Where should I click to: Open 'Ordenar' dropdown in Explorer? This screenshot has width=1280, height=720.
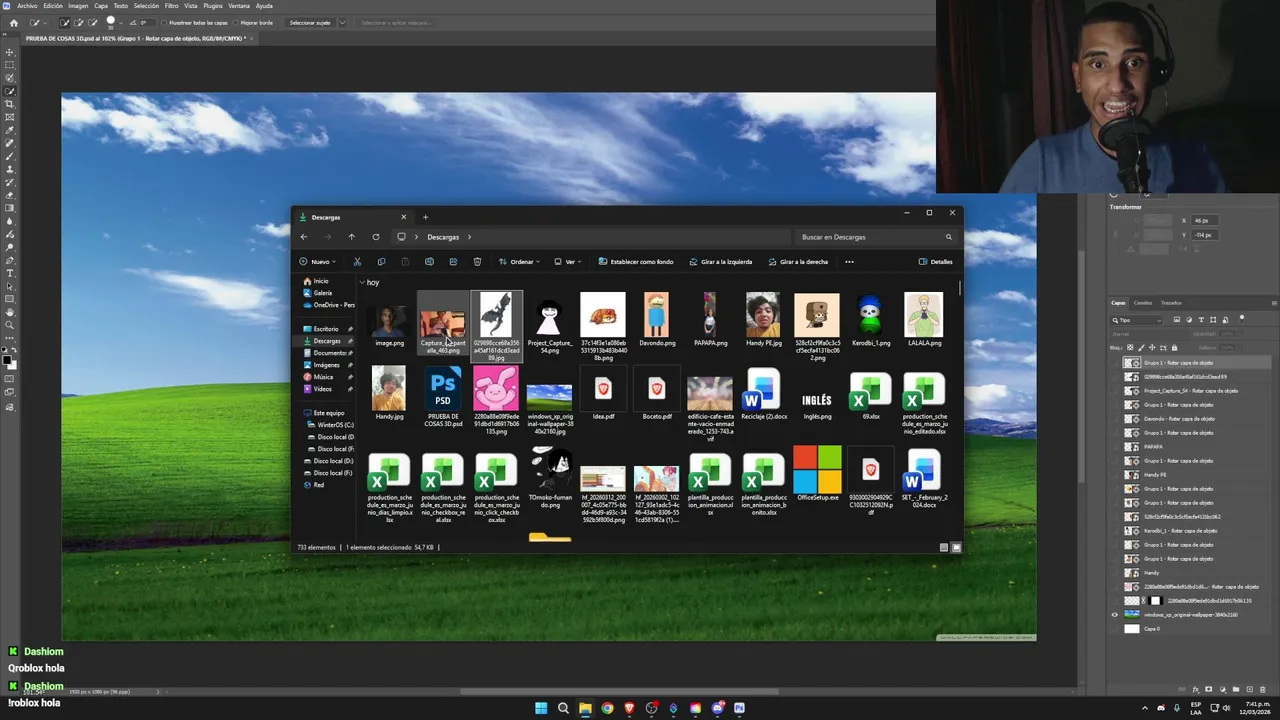point(519,262)
